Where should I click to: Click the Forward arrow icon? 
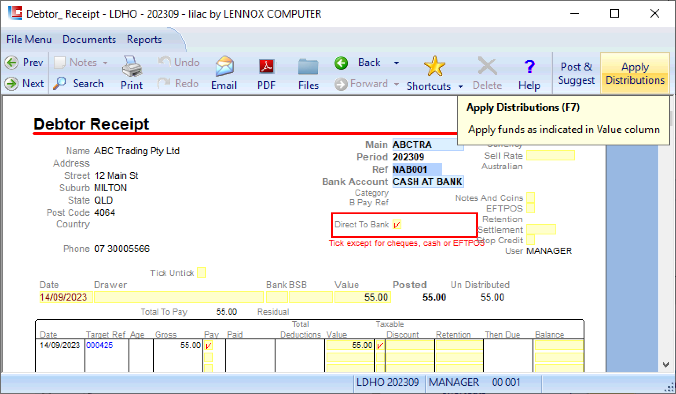pos(341,84)
